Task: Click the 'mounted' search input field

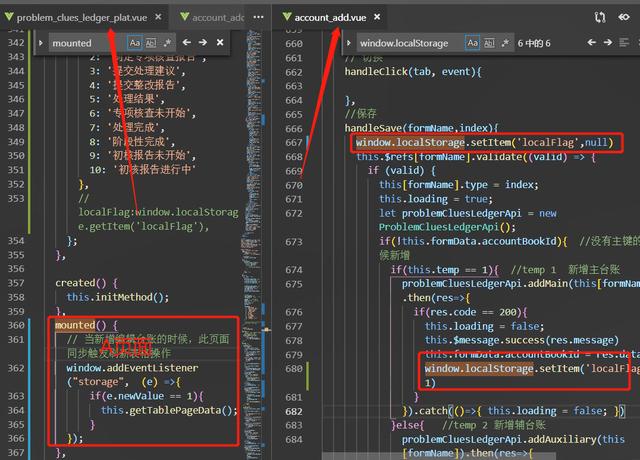Action: tap(88, 43)
